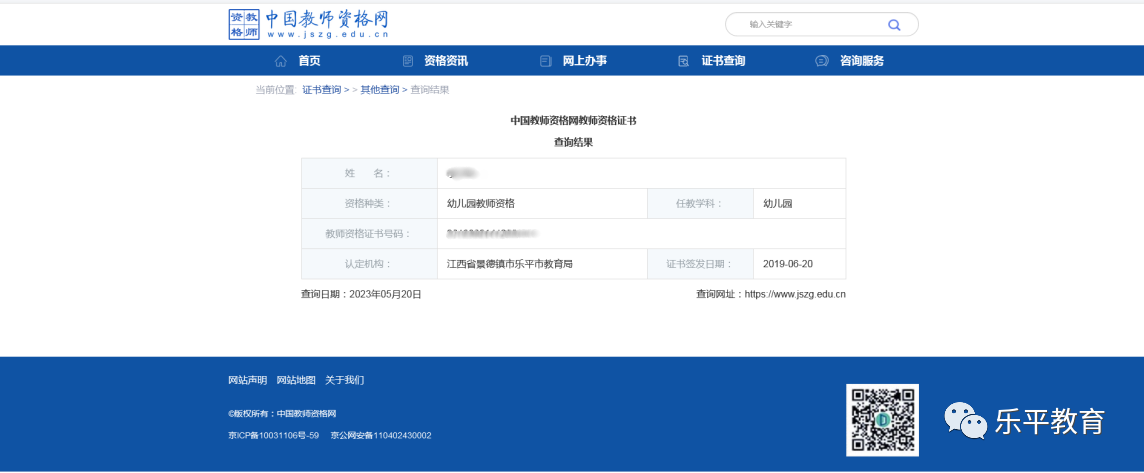Click the icon beside 资格资讯

point(408,61)
